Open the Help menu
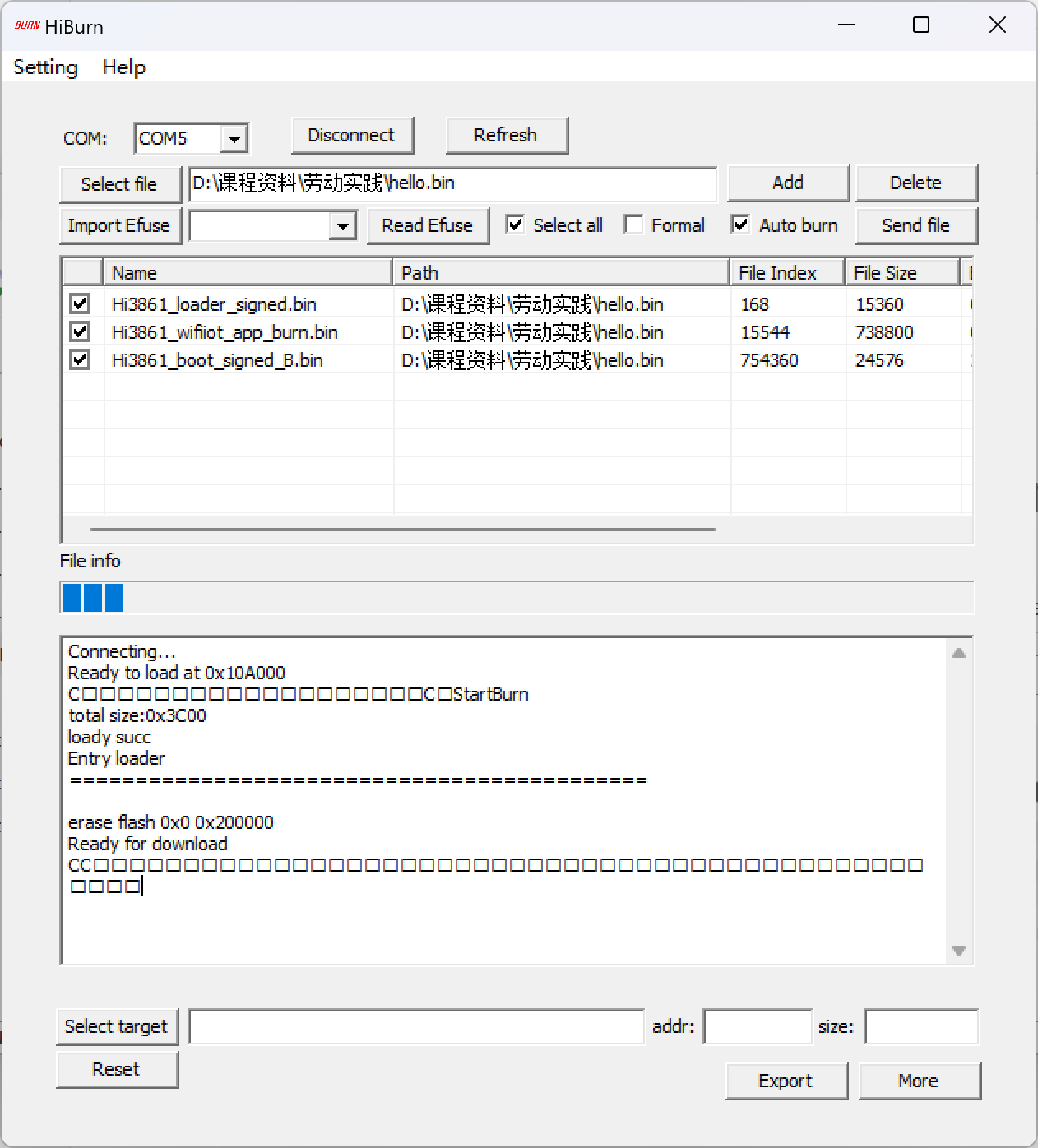The height and width of the screenshot is (1148, 1038). pos(124,67)
